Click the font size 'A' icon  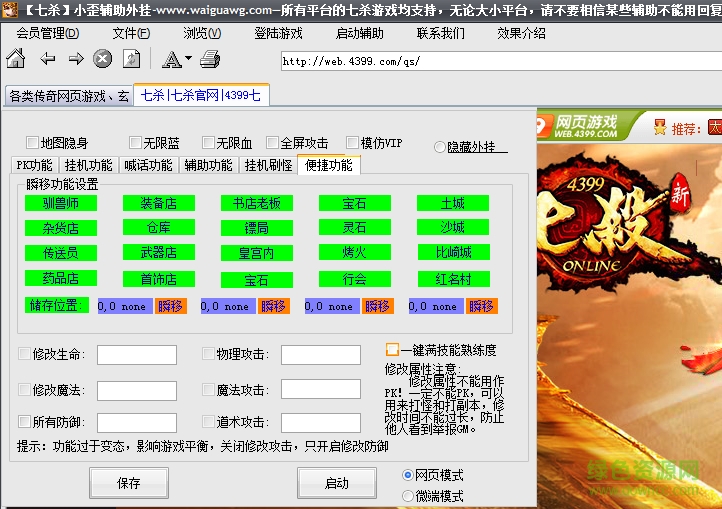tap(170, 60)
